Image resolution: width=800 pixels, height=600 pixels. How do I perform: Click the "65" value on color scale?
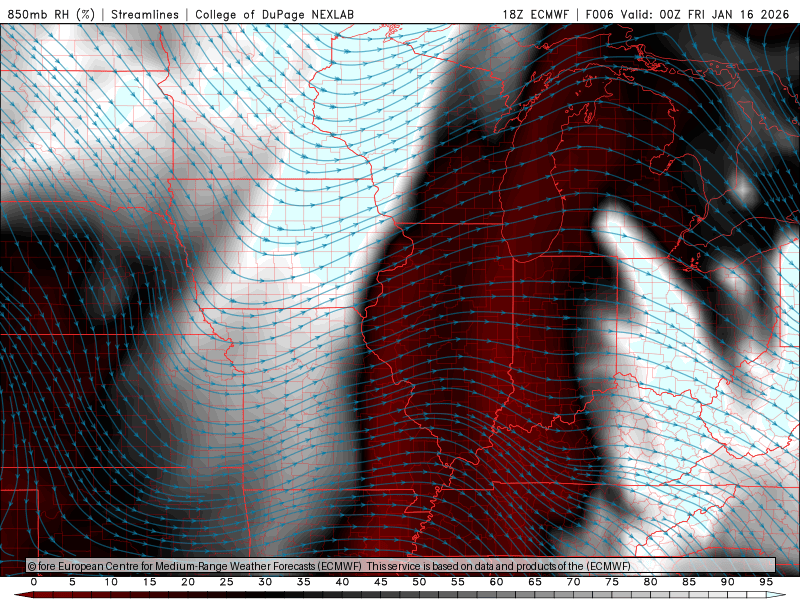(x=535, y=582)
